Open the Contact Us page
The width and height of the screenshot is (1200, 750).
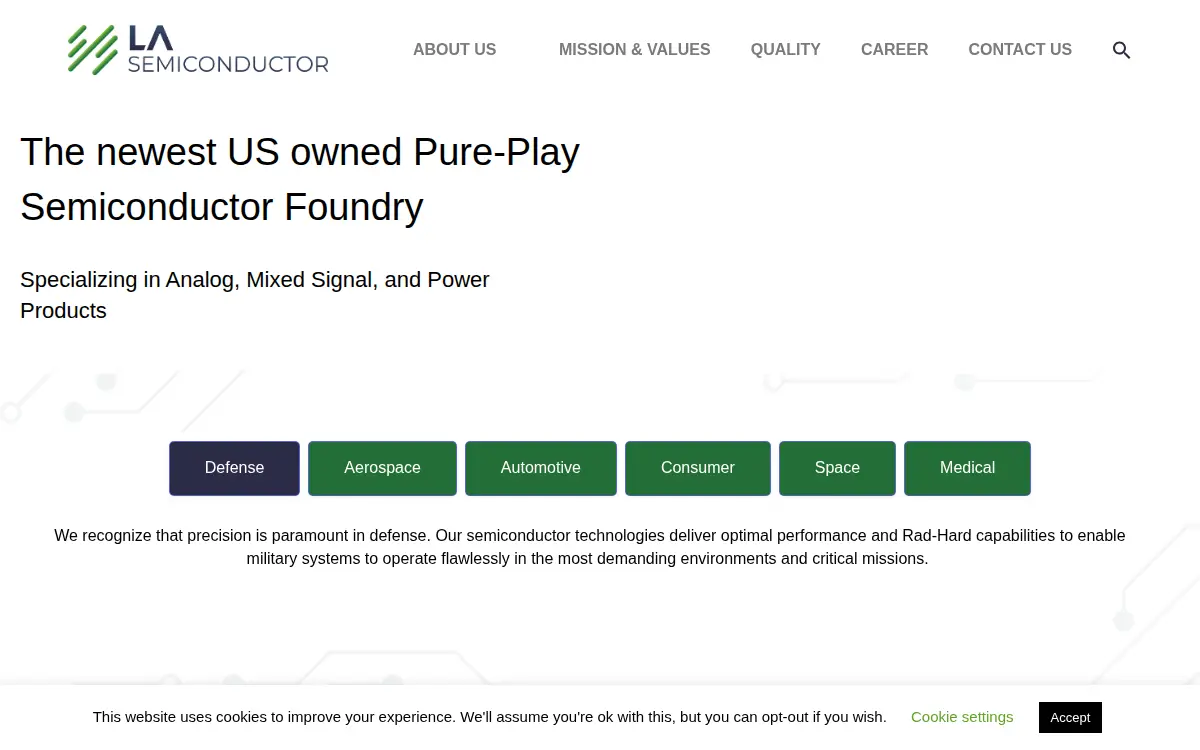click(x=1019, y=49)
